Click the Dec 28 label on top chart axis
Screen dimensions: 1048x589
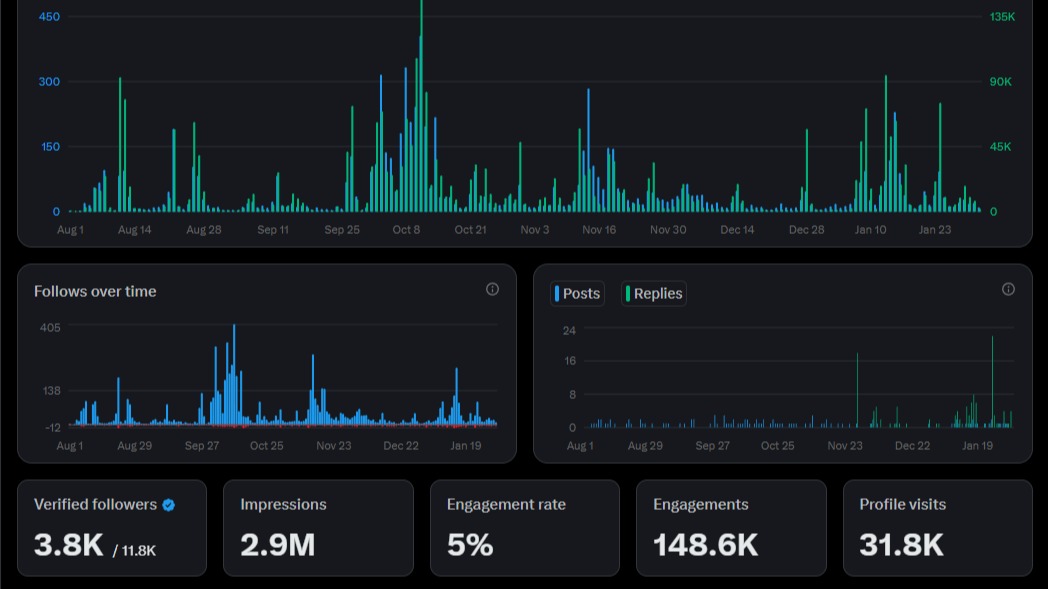(x=806, y=230)
